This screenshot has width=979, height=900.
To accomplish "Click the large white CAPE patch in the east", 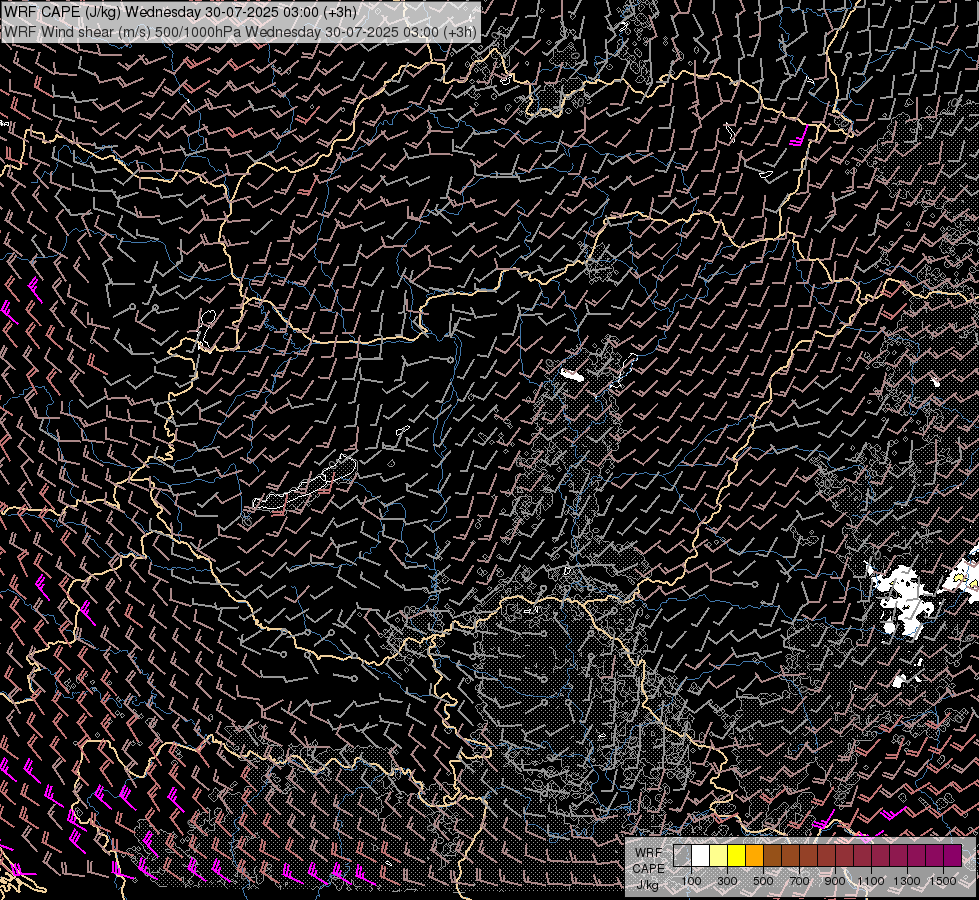I will [x=902, y=600].
